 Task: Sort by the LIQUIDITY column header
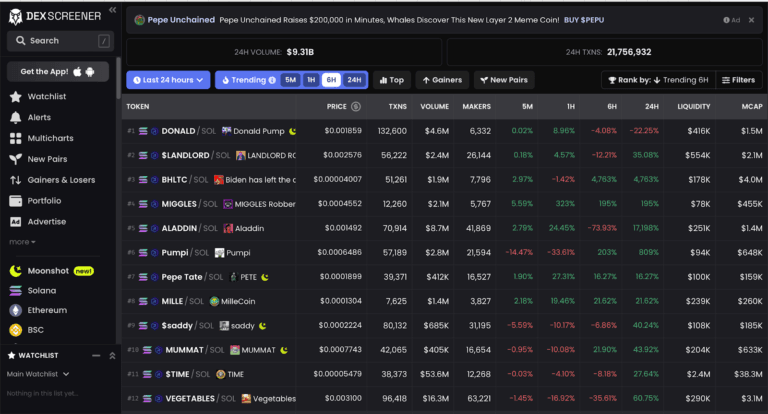pos(694,106)
